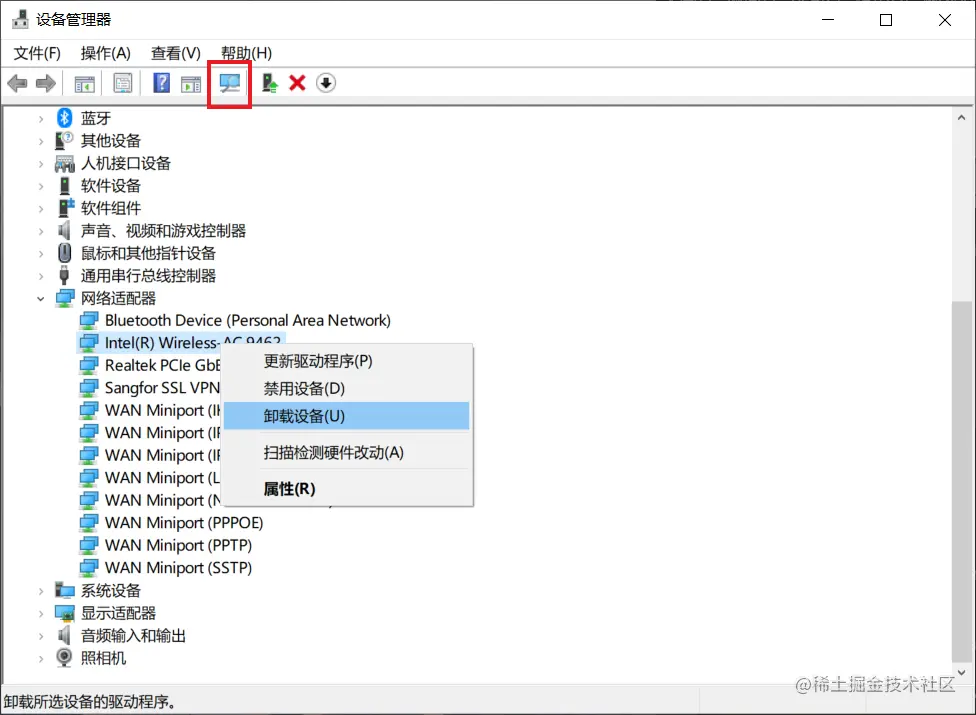The height and width of the screenshot is (715, 976).
Task: Open the 文件(F) menu
Action: click(x=37, y=54)
